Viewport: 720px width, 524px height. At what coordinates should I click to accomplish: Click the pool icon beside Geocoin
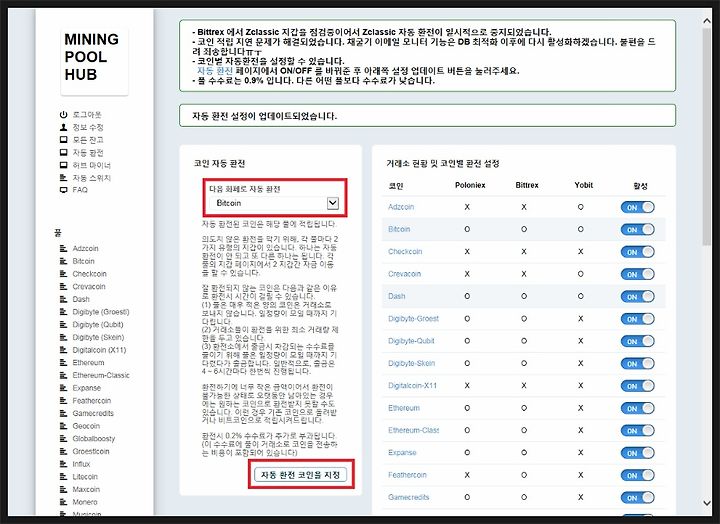(63, 426)
